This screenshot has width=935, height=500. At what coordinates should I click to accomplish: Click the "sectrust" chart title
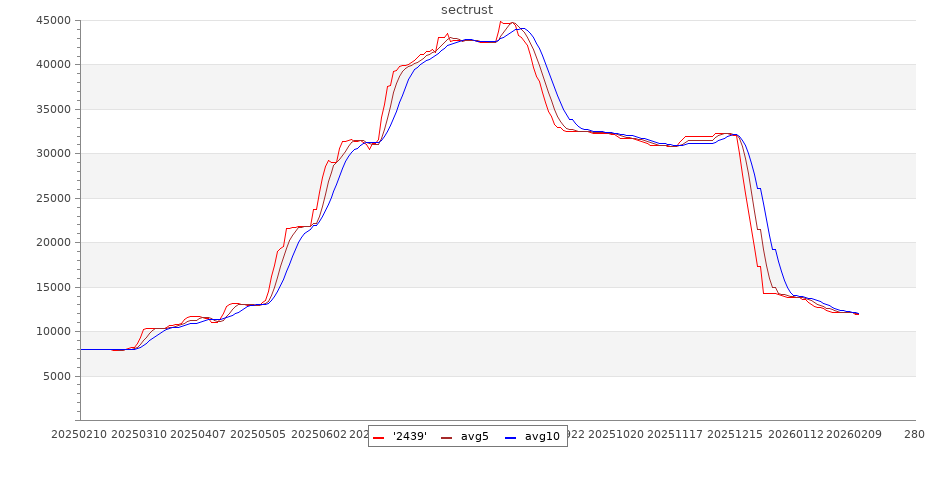(467, 10)
